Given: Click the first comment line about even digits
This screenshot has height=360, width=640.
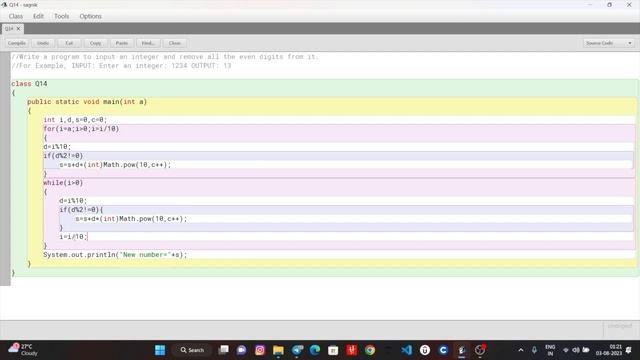Looking at the screenshot, I should [x=165, y=57].
